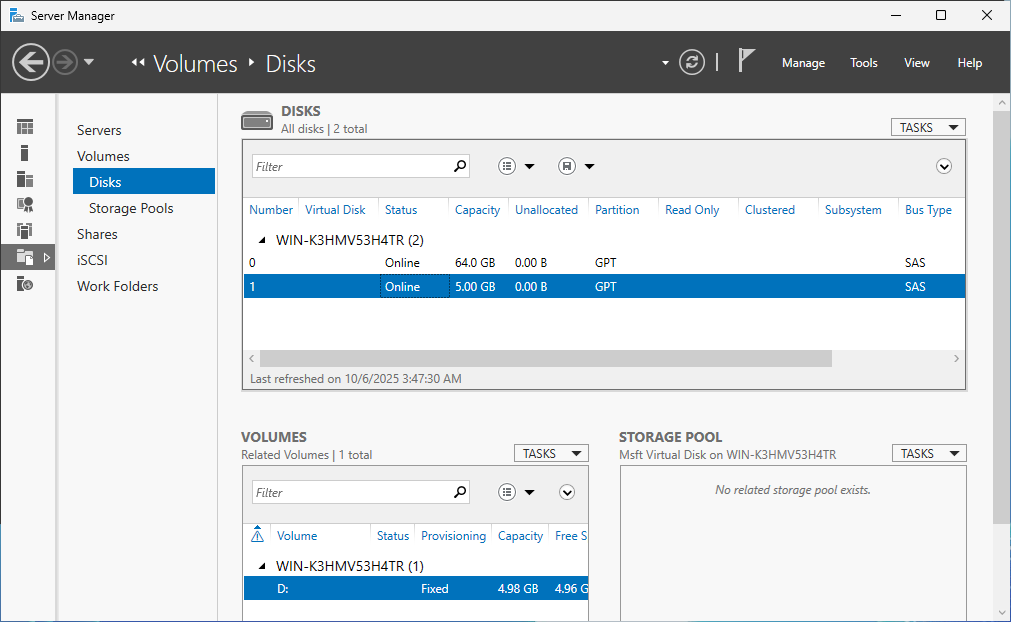Click the Volumes Filter input field
This screenshot has height=622, width=1011.
point(352,492)
